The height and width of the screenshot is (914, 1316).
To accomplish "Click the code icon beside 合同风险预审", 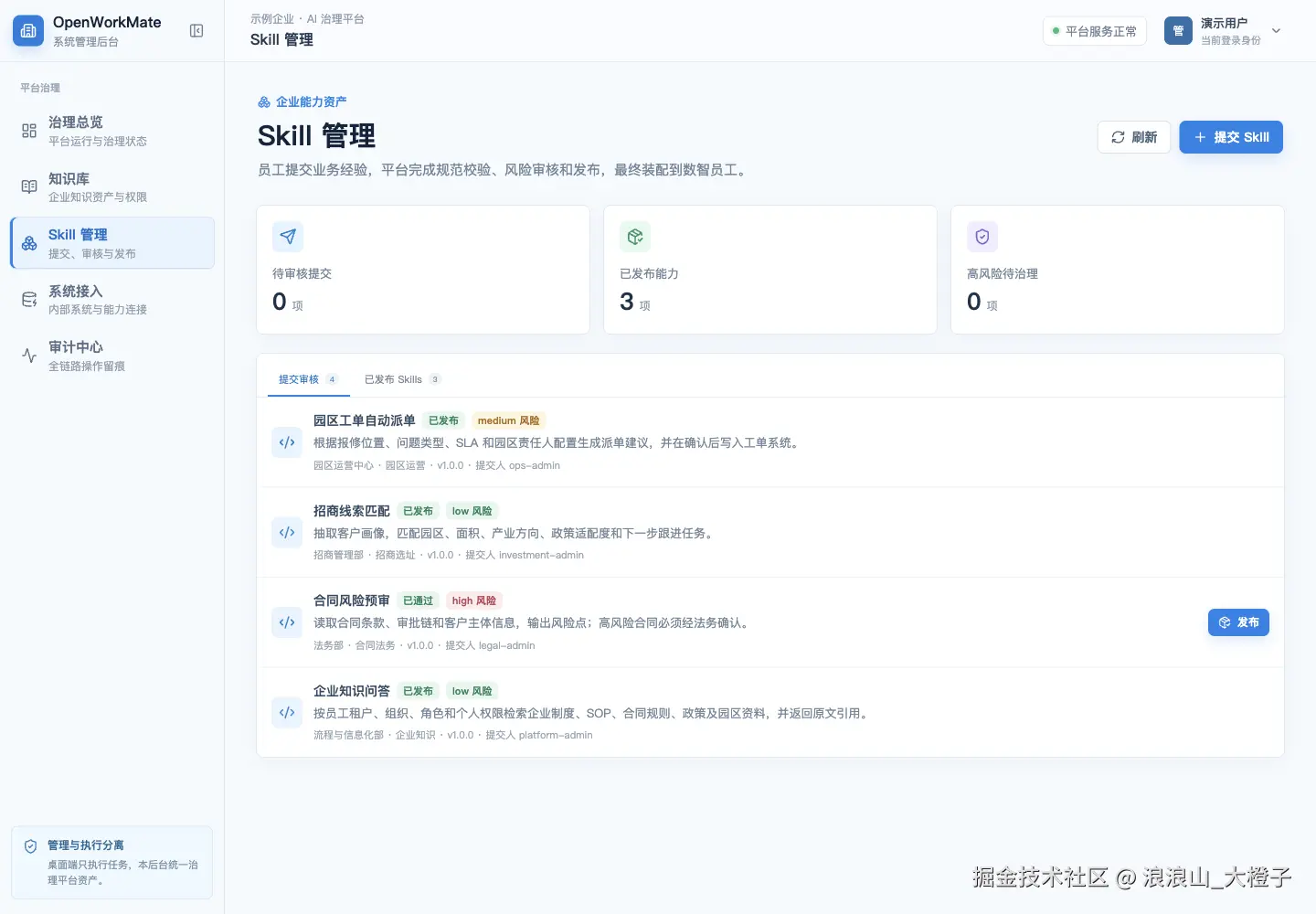I will tap(287, 622).
